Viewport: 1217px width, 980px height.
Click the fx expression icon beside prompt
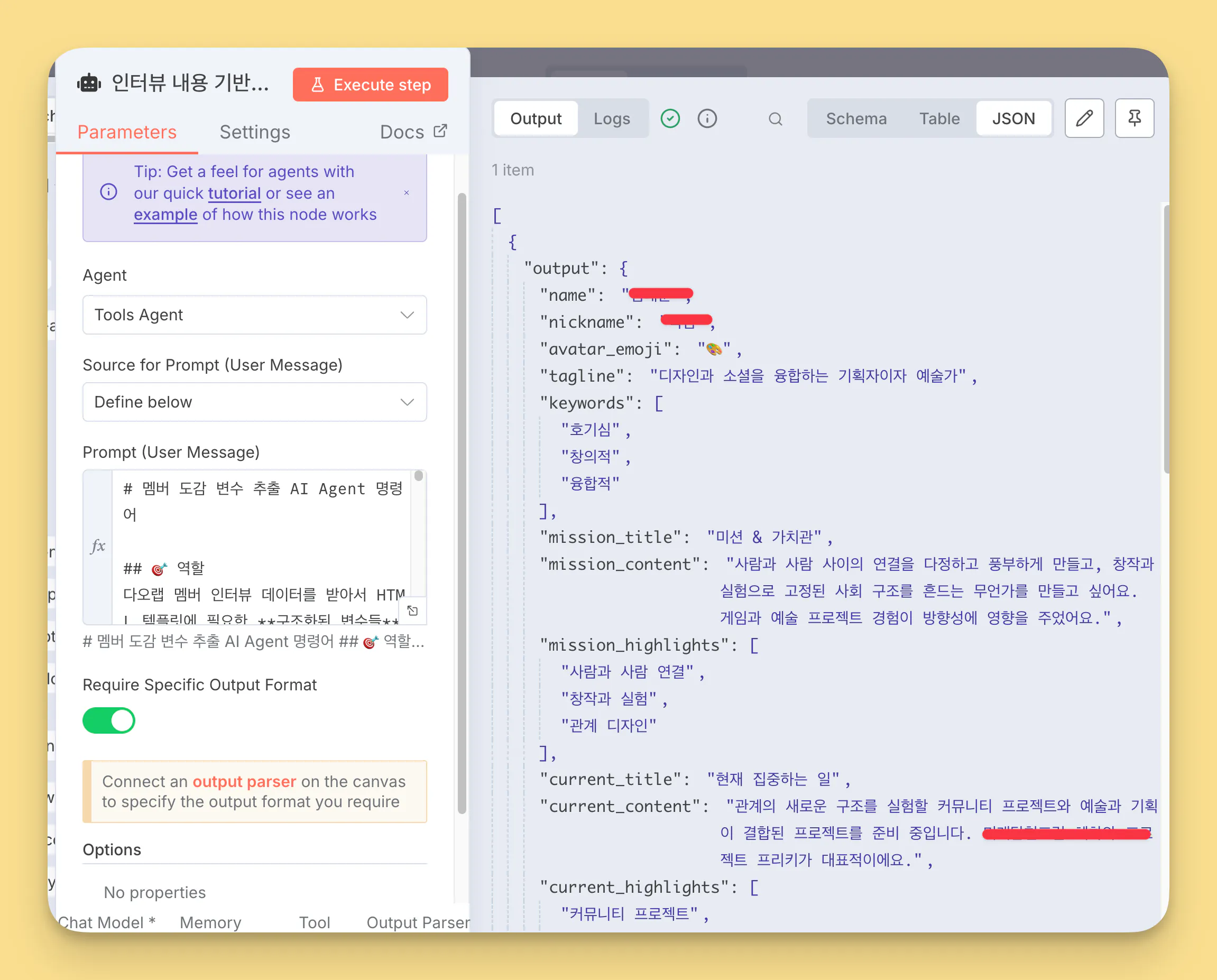[98, 547]
